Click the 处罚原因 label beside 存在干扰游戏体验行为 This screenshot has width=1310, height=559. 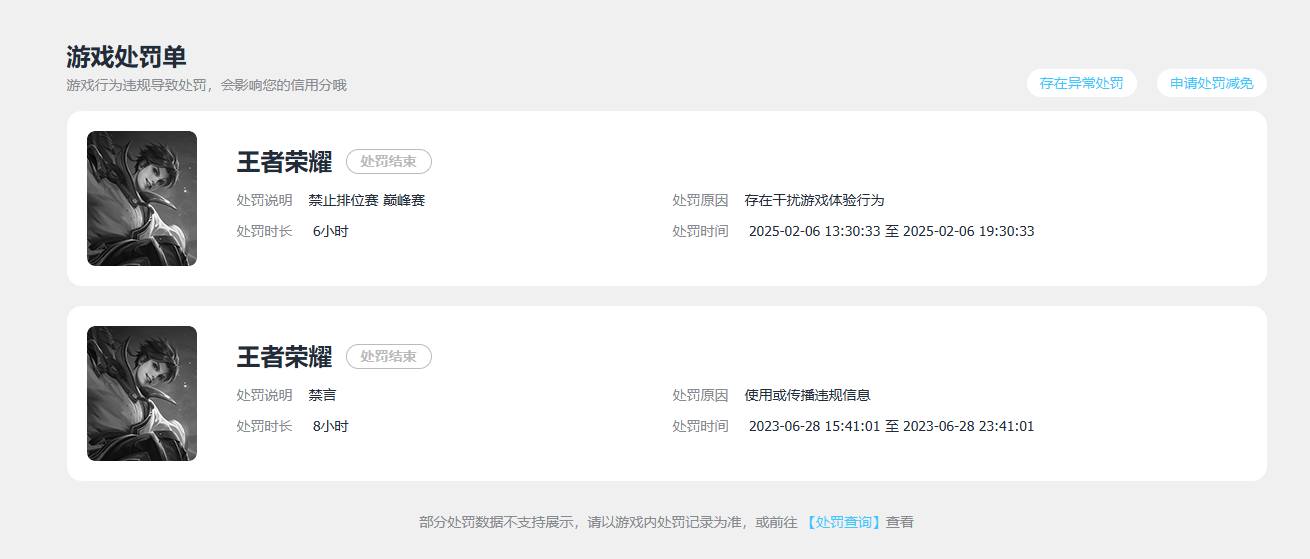point(701,200)
